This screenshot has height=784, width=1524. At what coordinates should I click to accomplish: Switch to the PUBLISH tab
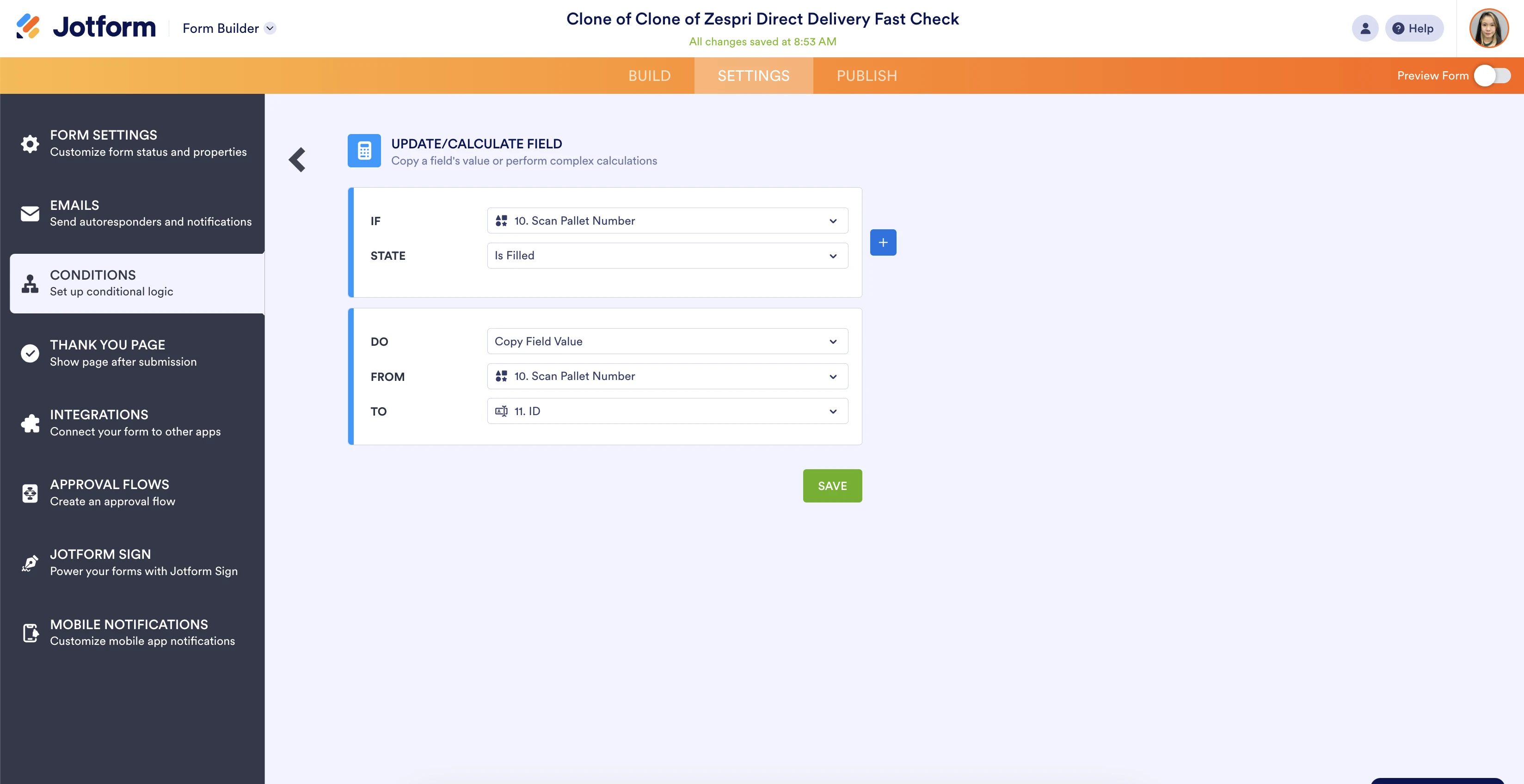pyautogui.click(x=866, y=76)
